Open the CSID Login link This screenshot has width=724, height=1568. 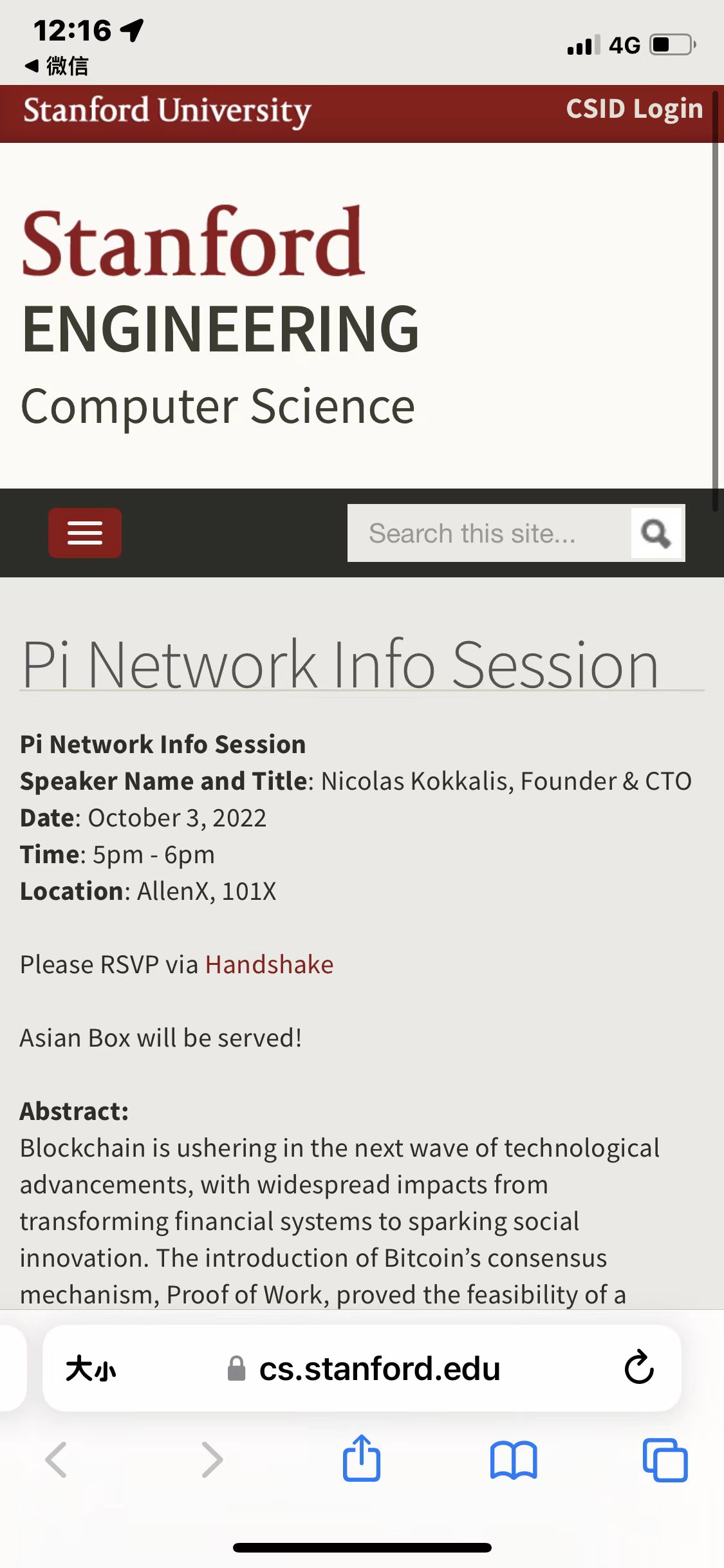tap(634, 109)
